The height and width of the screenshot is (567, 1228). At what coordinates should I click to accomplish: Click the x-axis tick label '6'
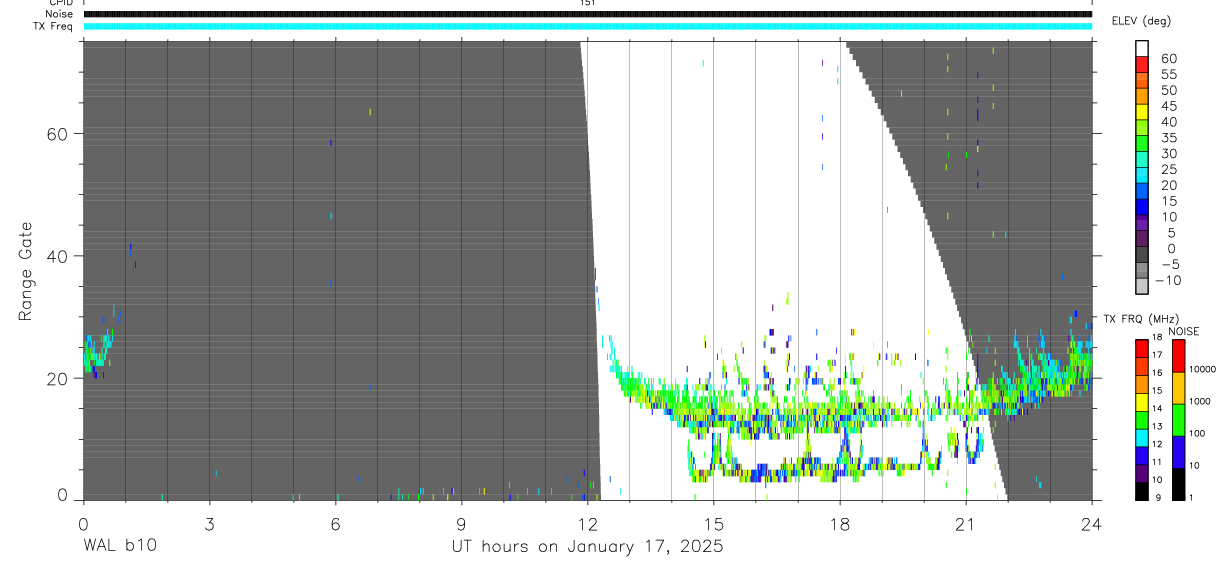click(x=335, y=523)
